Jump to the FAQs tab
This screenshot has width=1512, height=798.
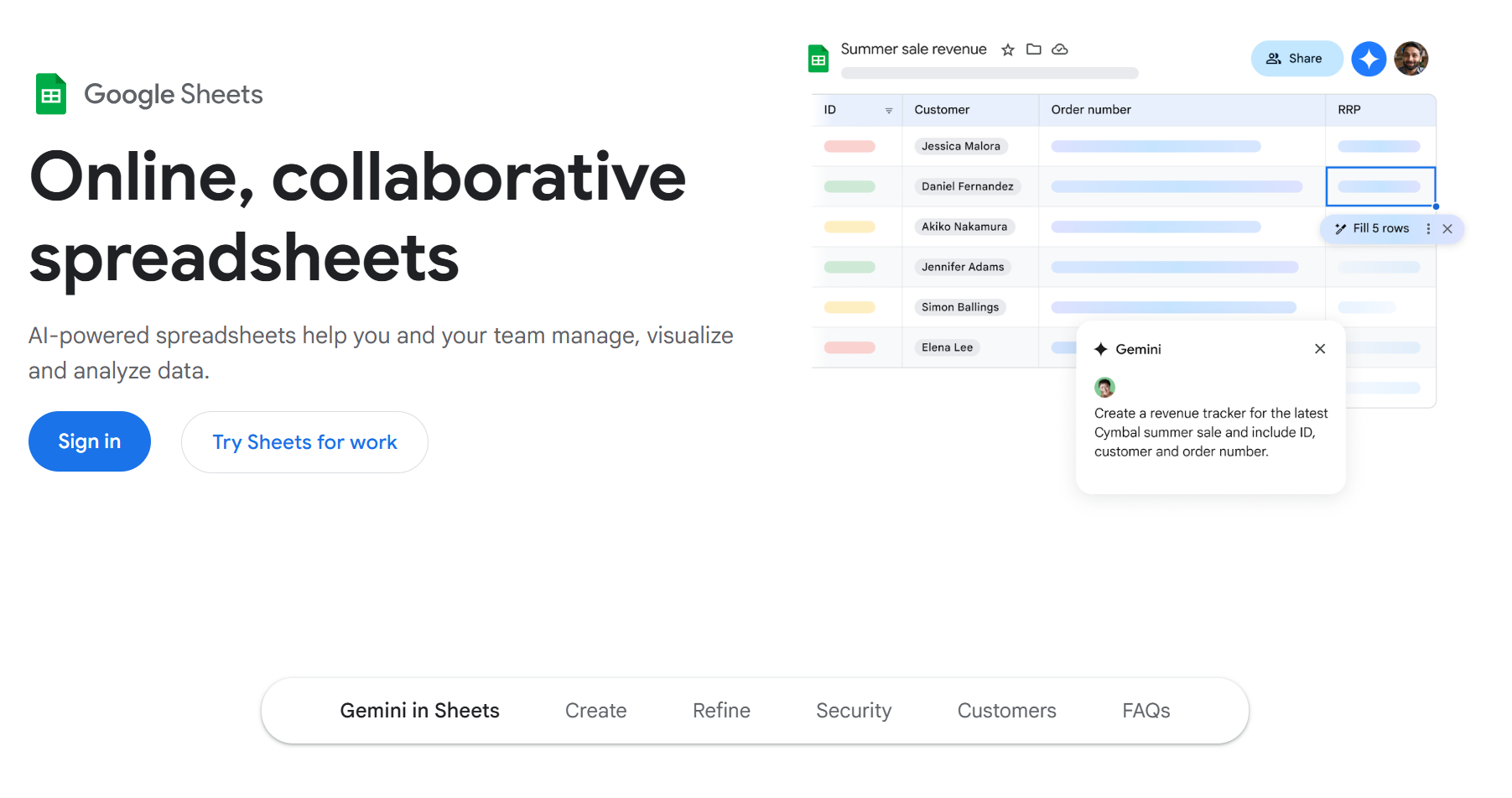click(1146, 711)
